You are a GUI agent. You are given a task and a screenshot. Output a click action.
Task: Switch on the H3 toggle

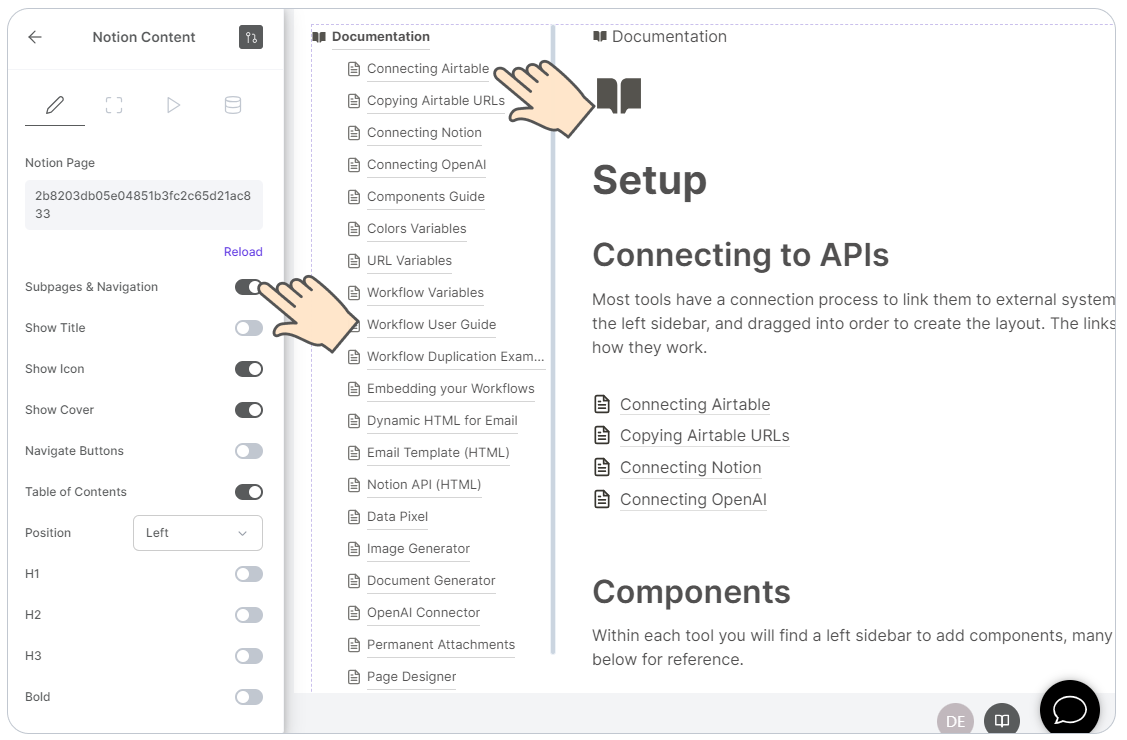point(249,656)
